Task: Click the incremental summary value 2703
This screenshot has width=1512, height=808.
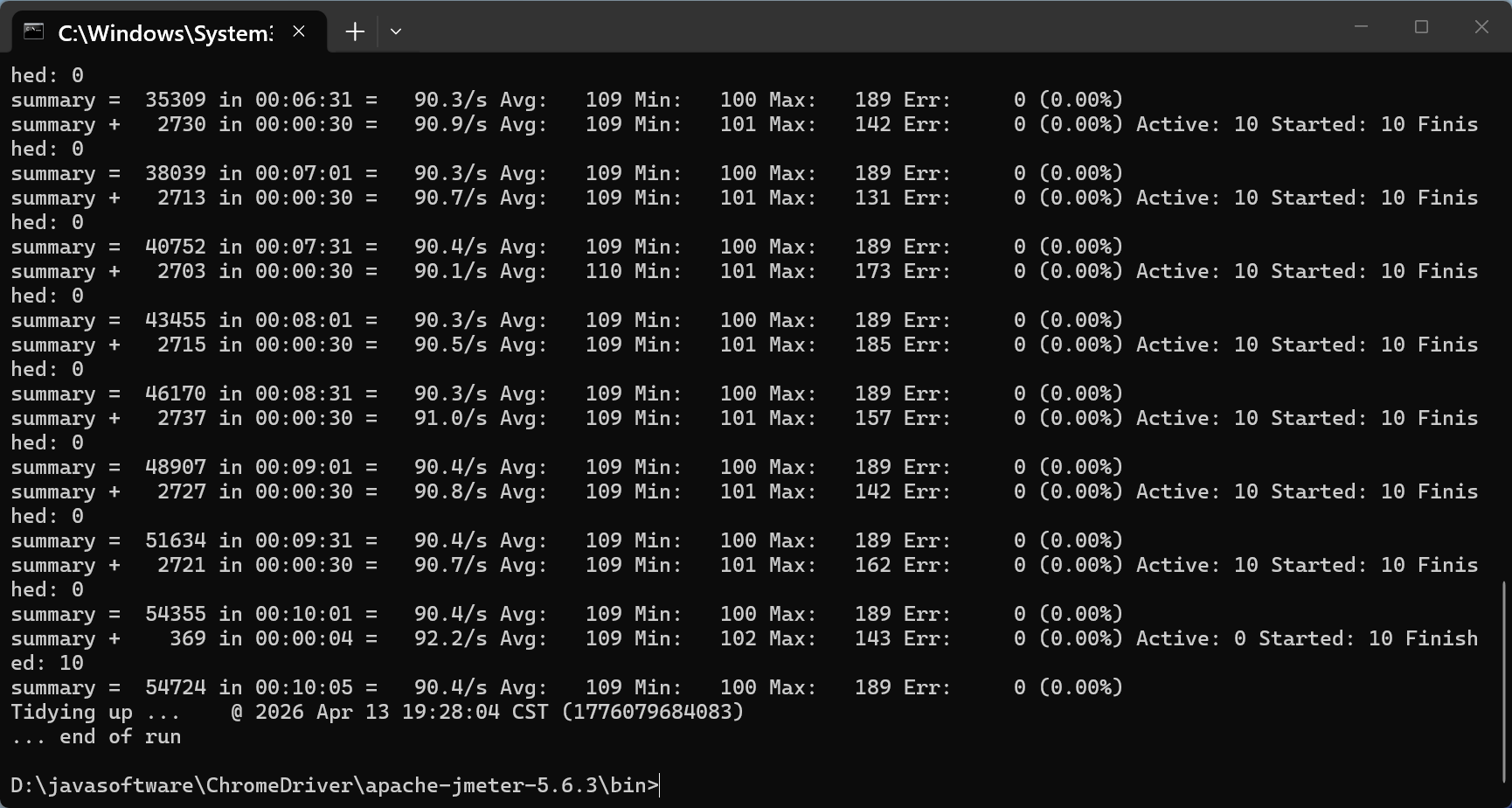Action: pos(182,271)
